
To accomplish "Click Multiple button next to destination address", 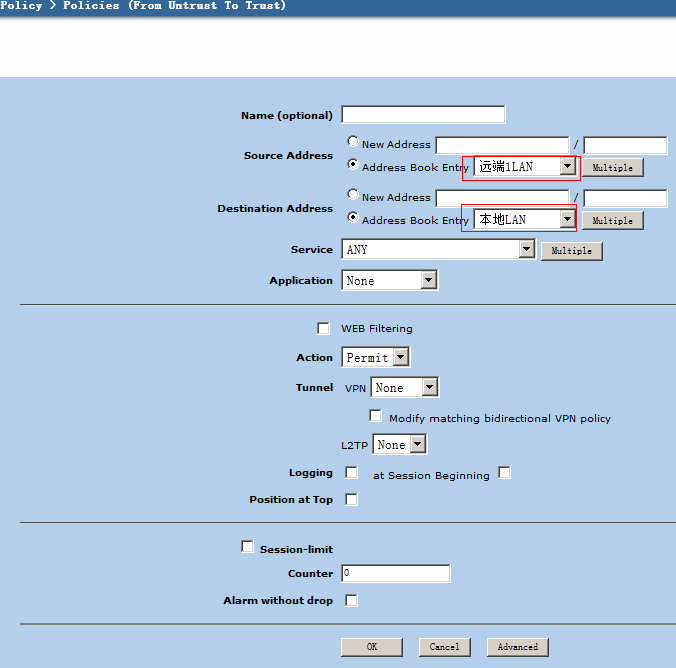I will click(612, 220).
